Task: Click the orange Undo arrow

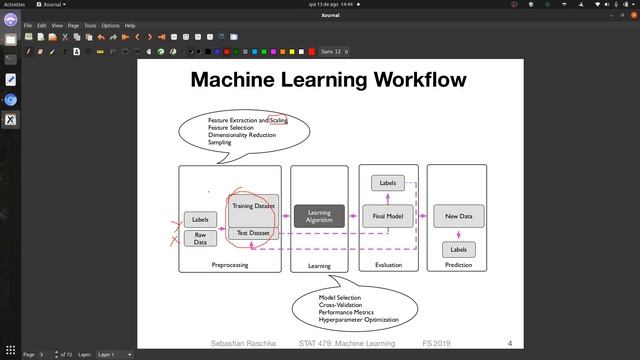Action: [101, 37]
